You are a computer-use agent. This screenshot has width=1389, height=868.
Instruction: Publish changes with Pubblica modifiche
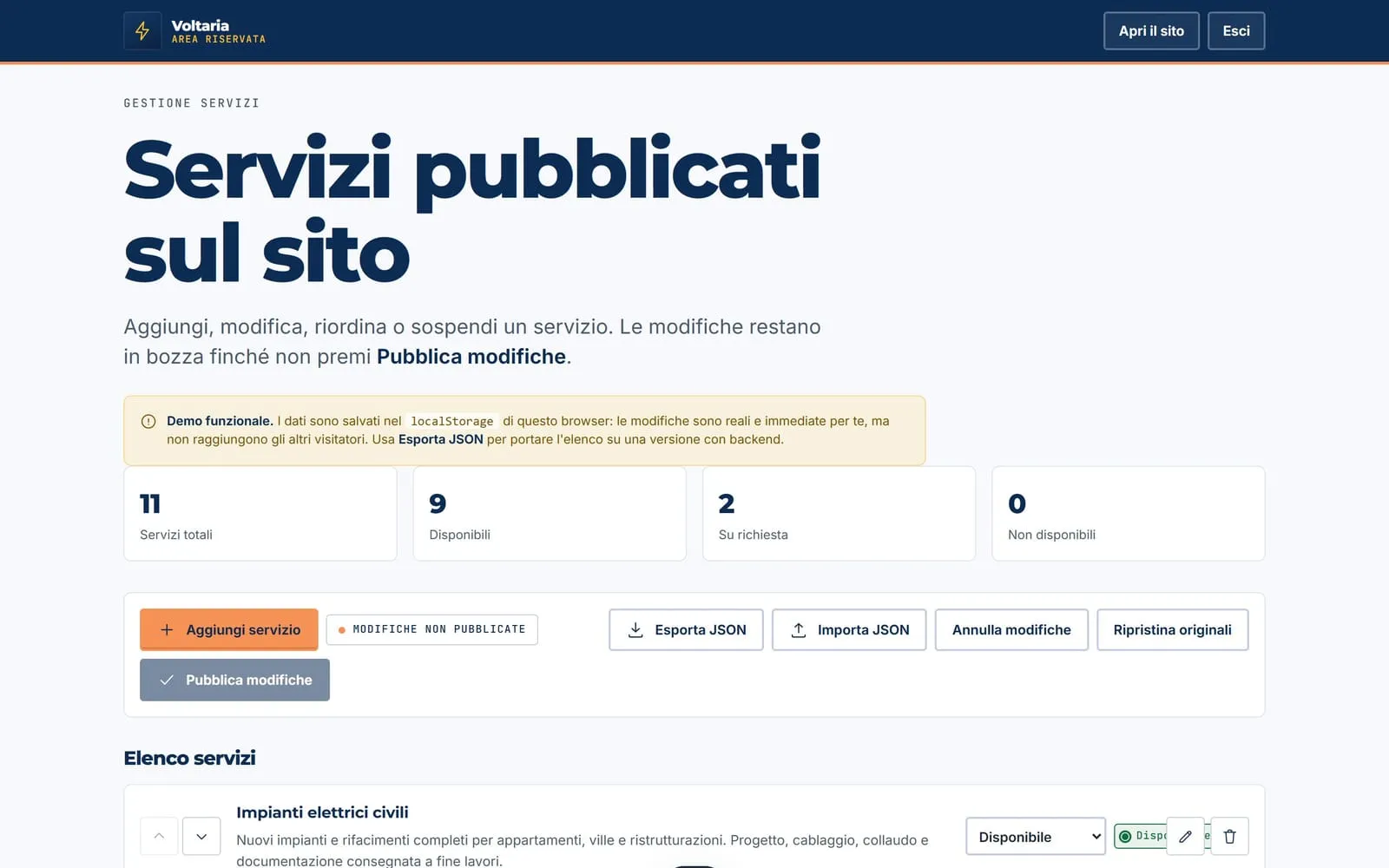(x=234, y=680)
